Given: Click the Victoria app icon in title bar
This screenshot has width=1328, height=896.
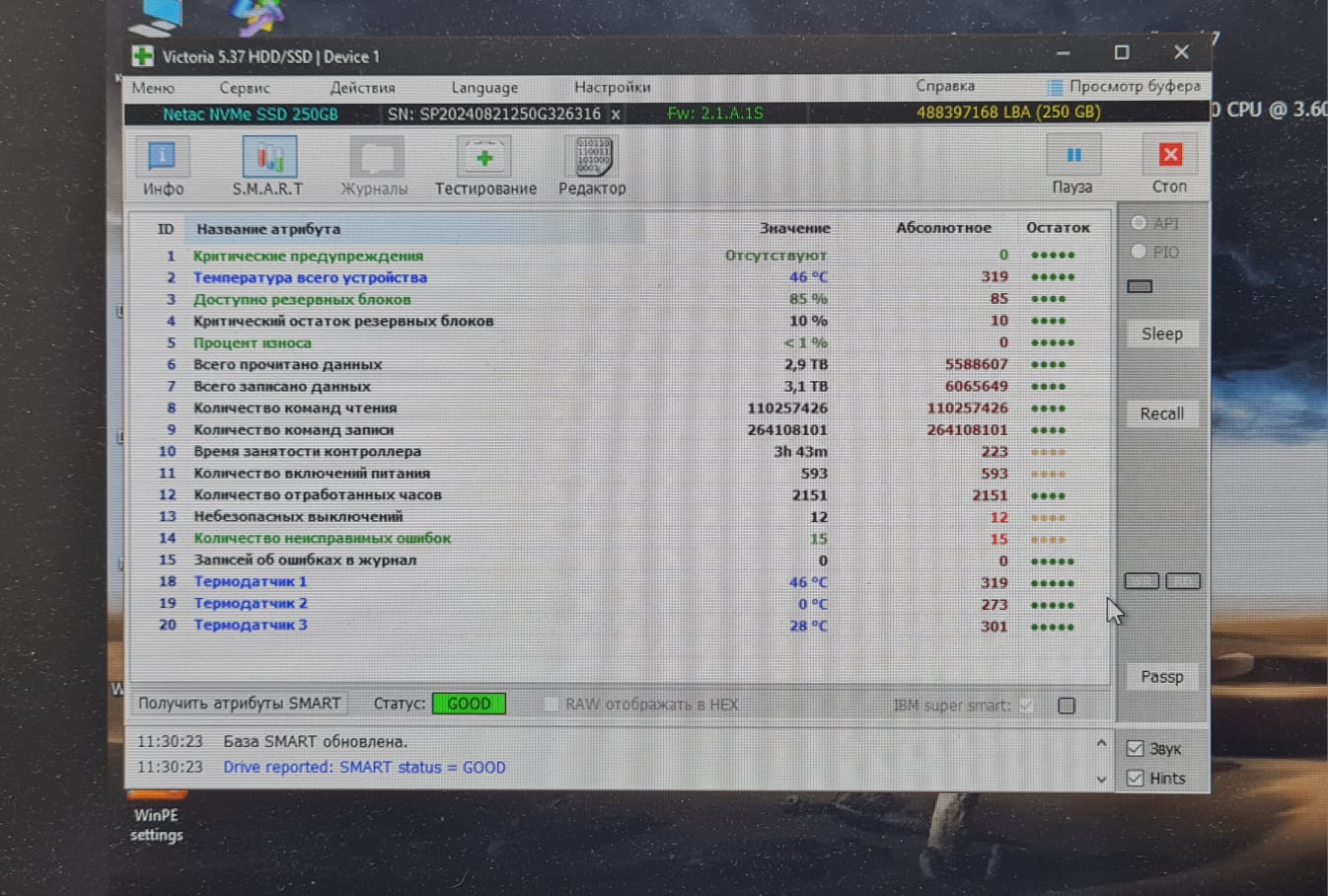Looking at the screenshot, I should point(143,56).
